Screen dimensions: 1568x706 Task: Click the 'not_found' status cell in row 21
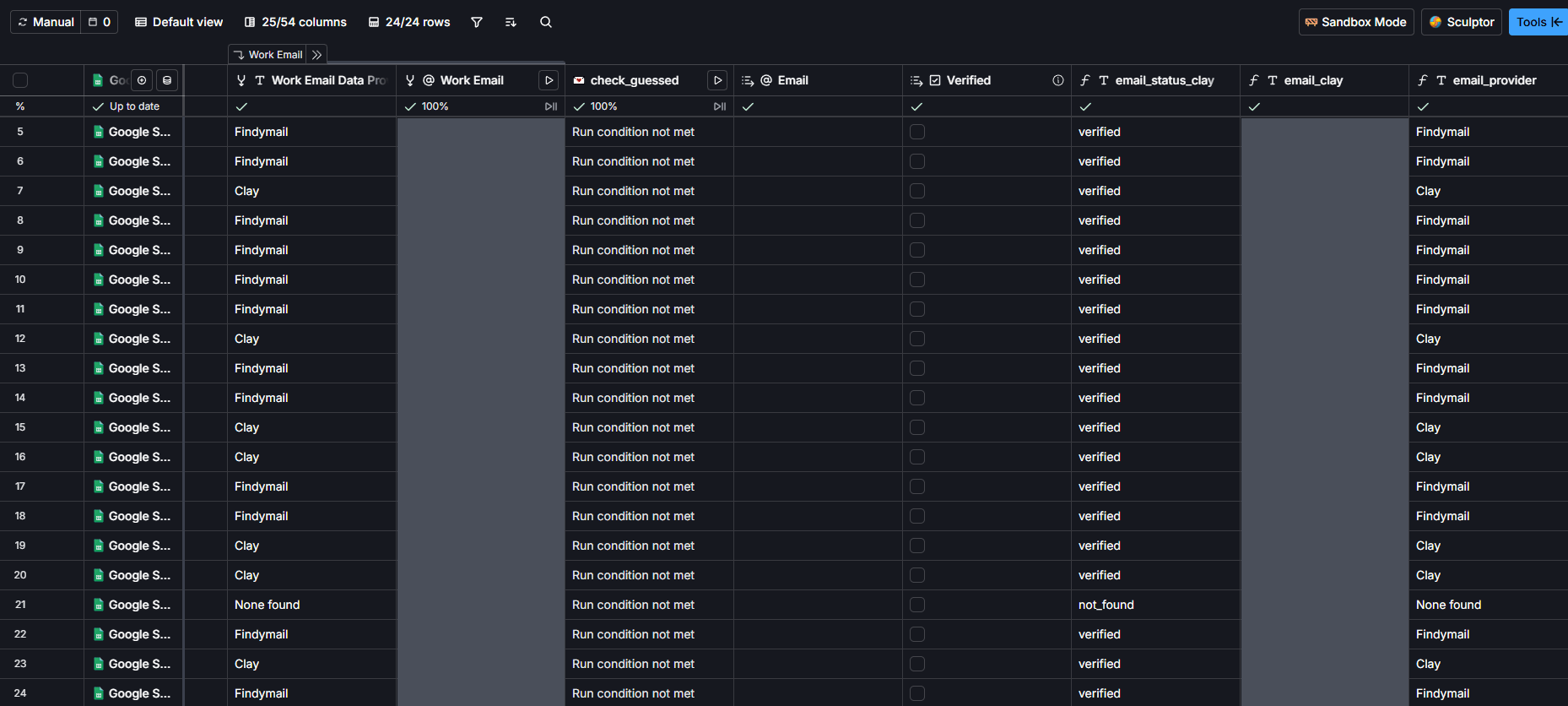point(1155,605)
